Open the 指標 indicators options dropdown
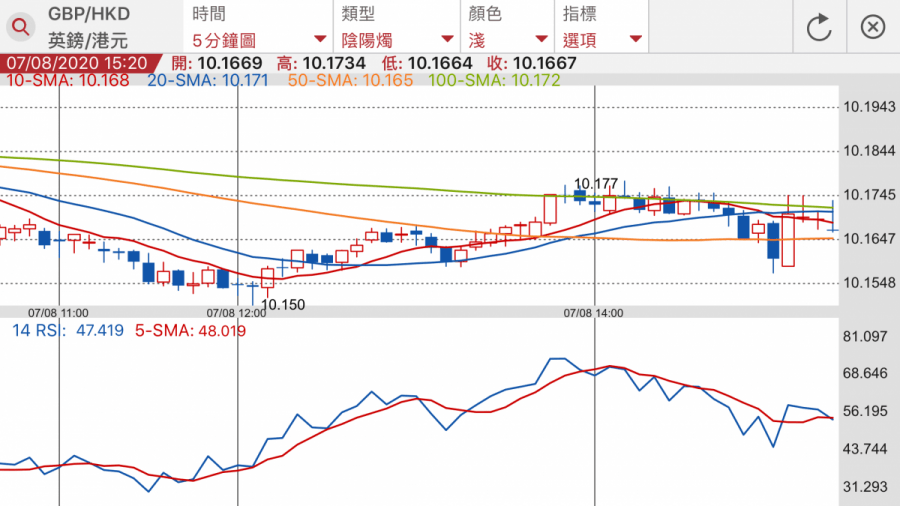 point(602,27)
